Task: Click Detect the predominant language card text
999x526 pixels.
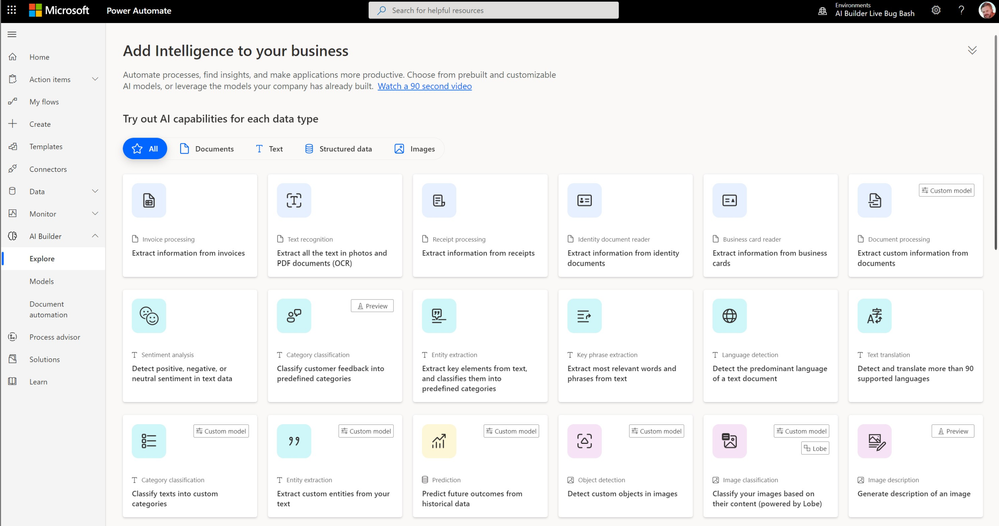Action: click(x=770, y=373)
